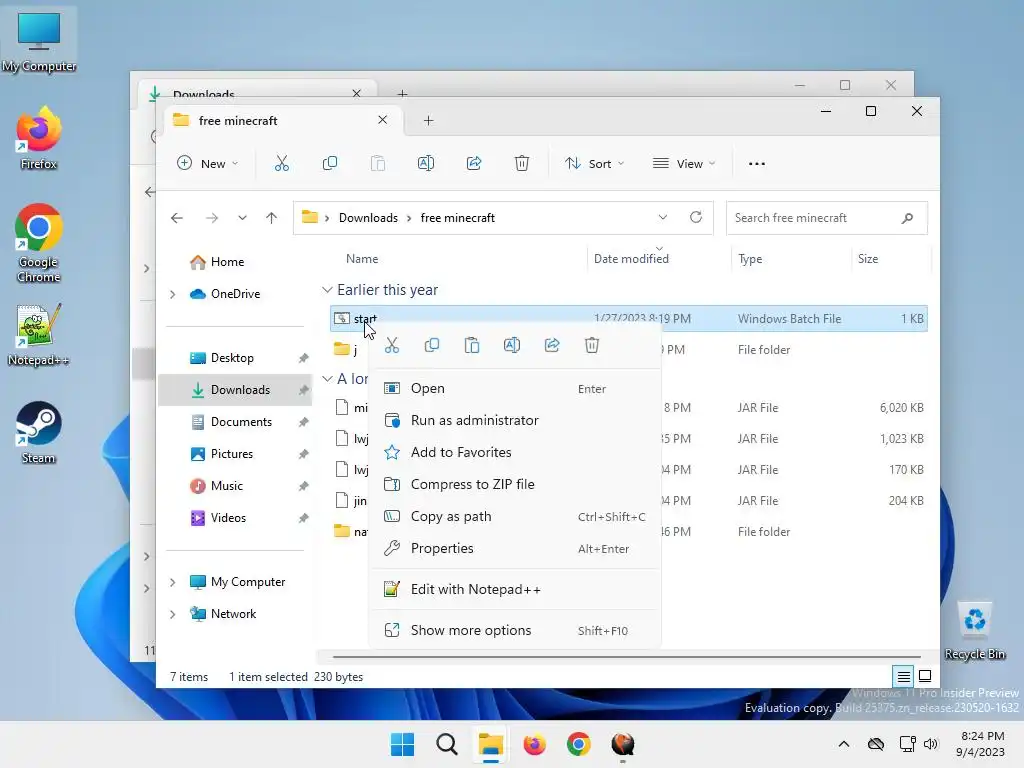Close the free minecraft tab
The image size is (1024, 768).
point(383,120)
